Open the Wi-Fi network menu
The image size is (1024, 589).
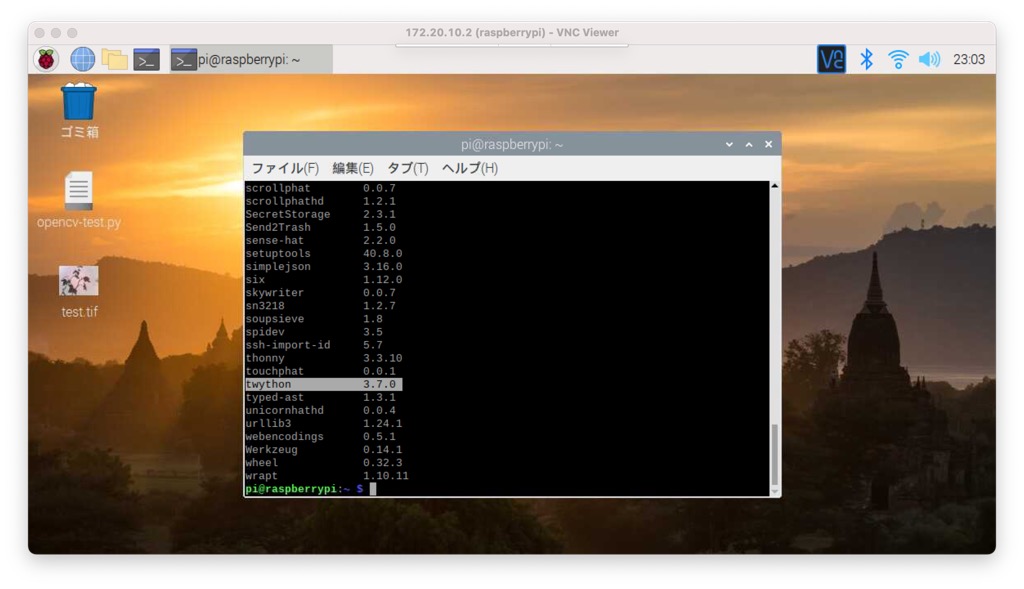(898, 59)
